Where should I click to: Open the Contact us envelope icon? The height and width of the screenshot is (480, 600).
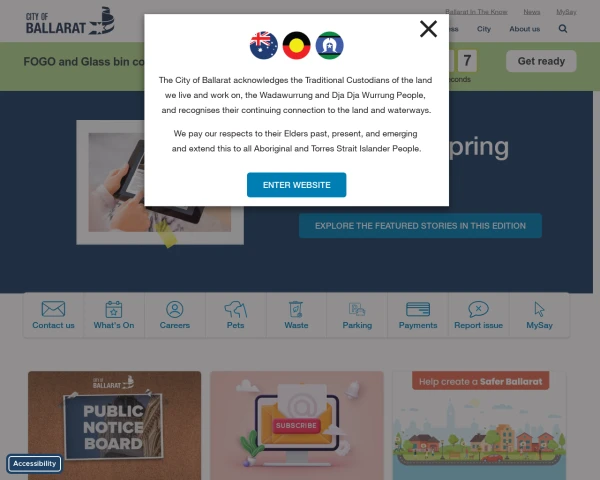pyautogui.click(x=53, y=309)
